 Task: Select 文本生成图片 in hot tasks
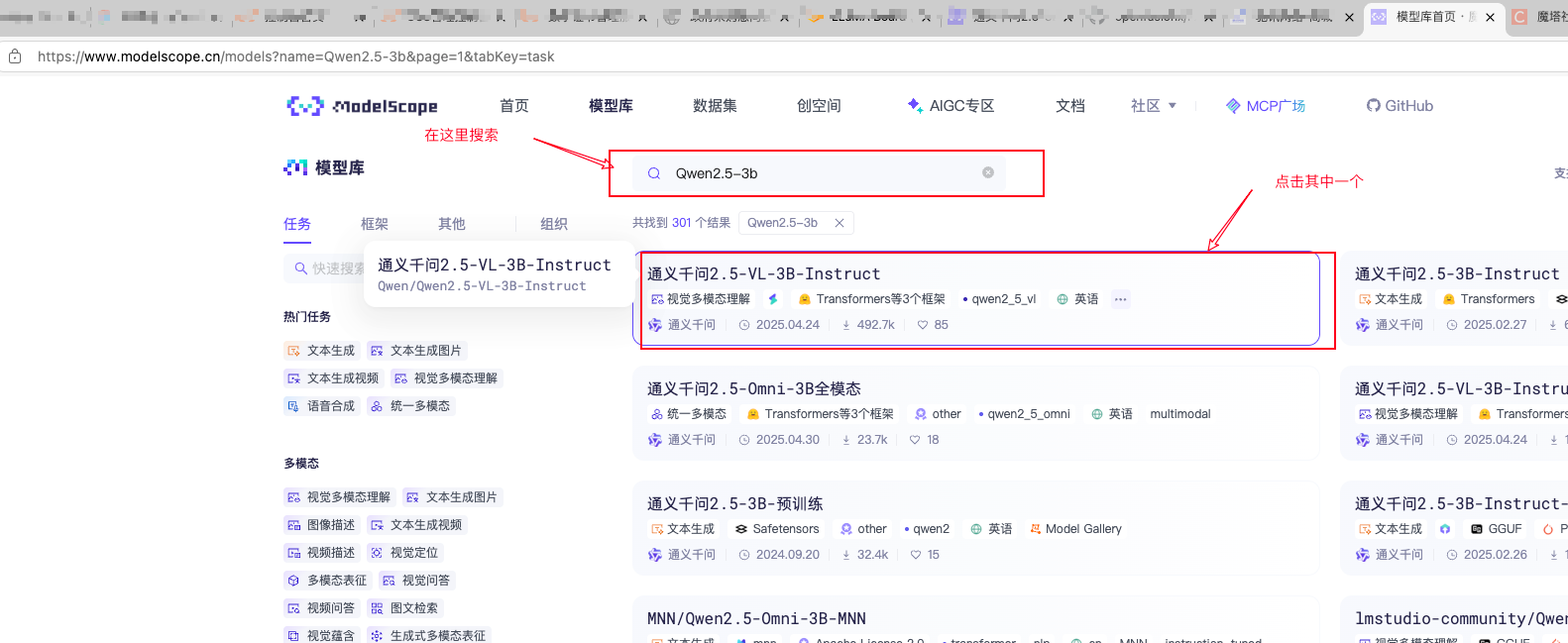[x=415, y=351]
